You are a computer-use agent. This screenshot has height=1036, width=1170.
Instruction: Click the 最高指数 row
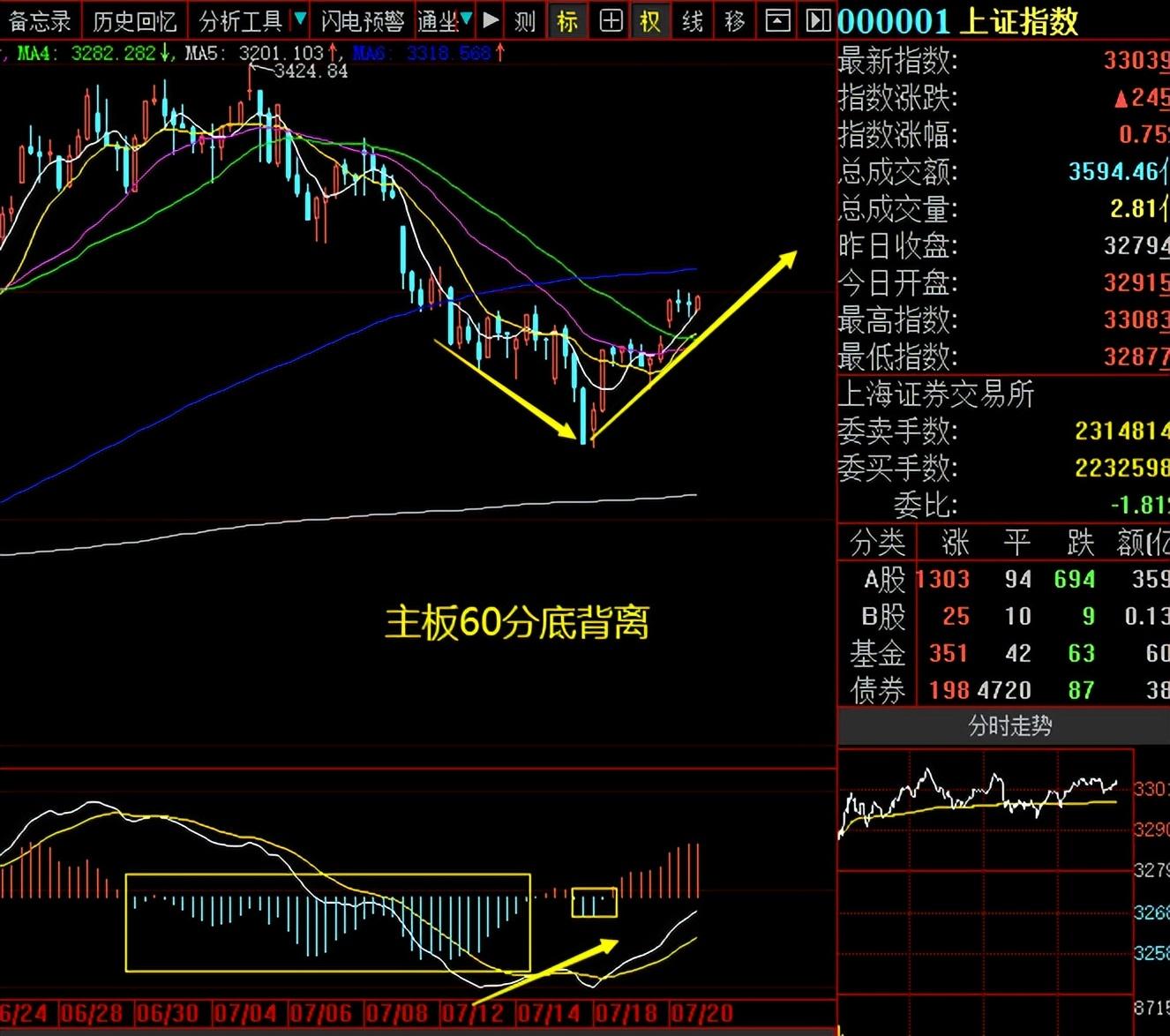pos(1003,320)
